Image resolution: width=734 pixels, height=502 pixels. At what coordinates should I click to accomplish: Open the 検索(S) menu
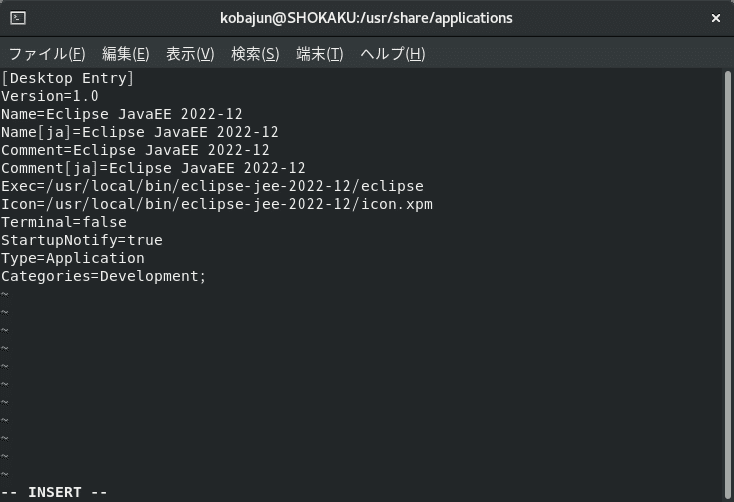[255, 54]
